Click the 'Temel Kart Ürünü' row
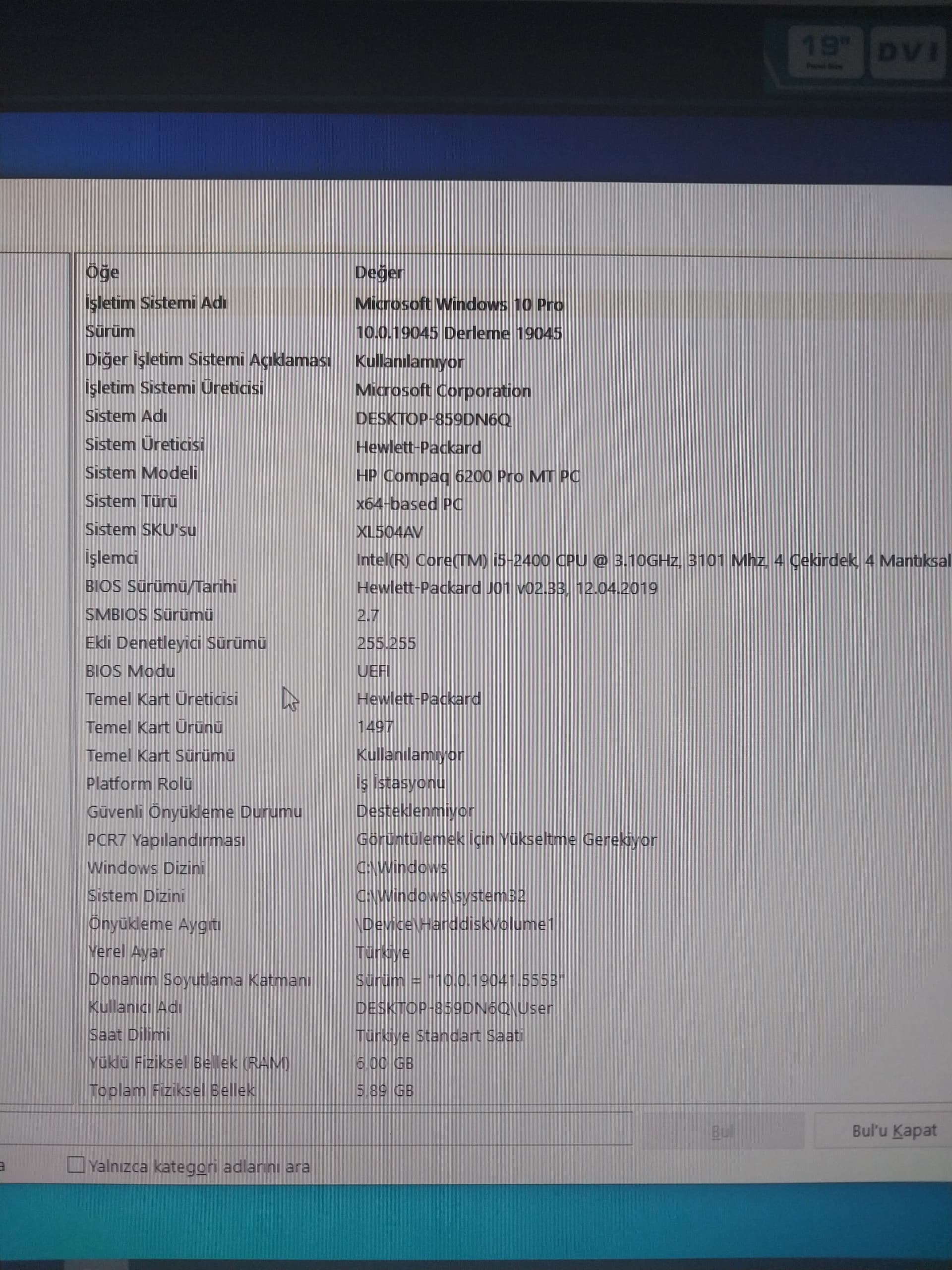Screen dimensions: 952x1270 pos(154,727)
